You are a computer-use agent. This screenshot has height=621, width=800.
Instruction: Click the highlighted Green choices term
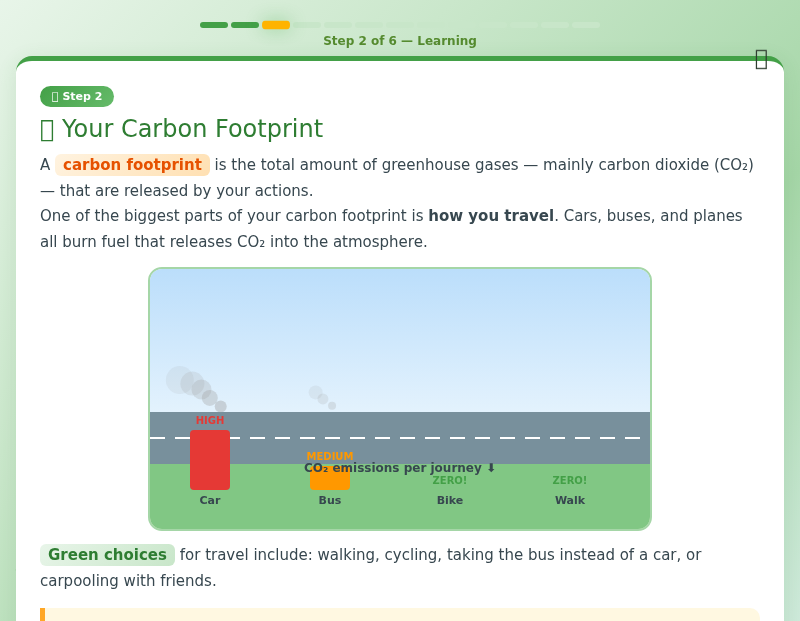(107, 554)
